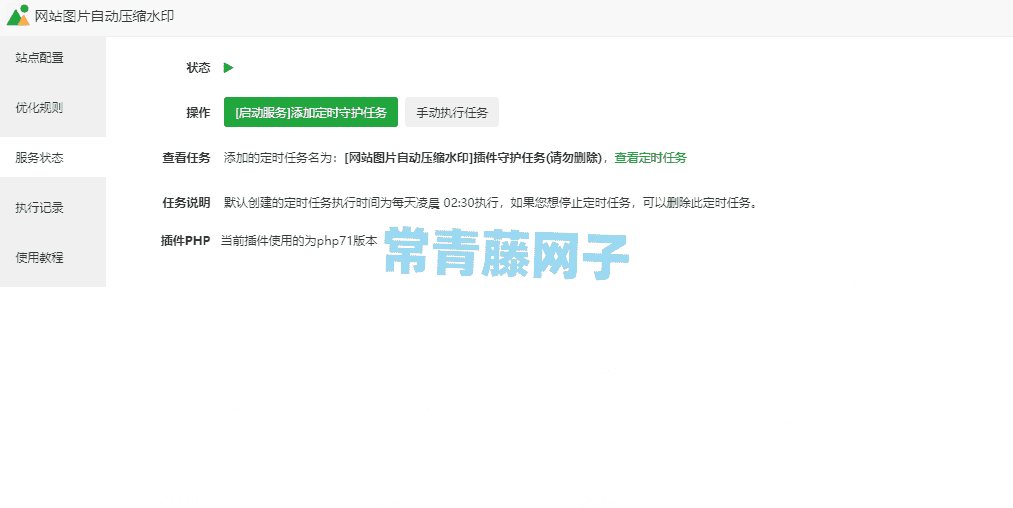The width and height of the screenshot is (1013, 508).
Task: Open the 执行记录 tab
Action: [x=53, y=207]
